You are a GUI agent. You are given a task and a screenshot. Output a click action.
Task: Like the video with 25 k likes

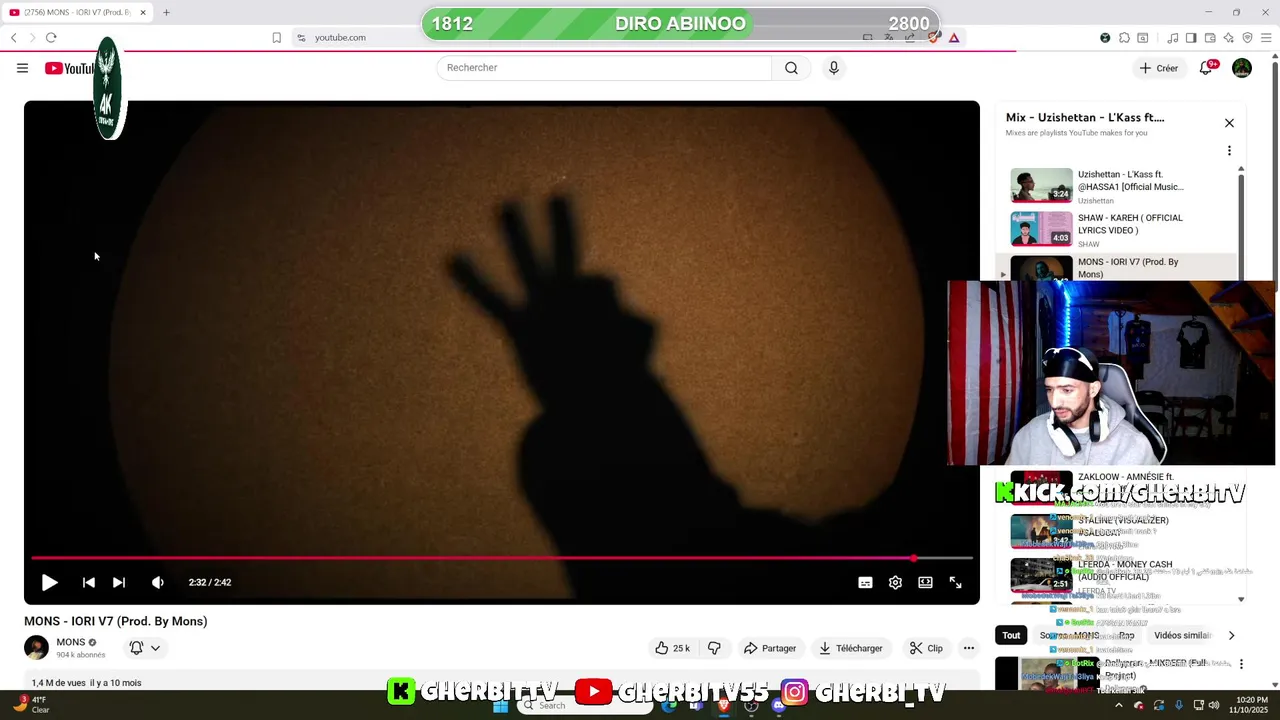click(x=672, y=648)
